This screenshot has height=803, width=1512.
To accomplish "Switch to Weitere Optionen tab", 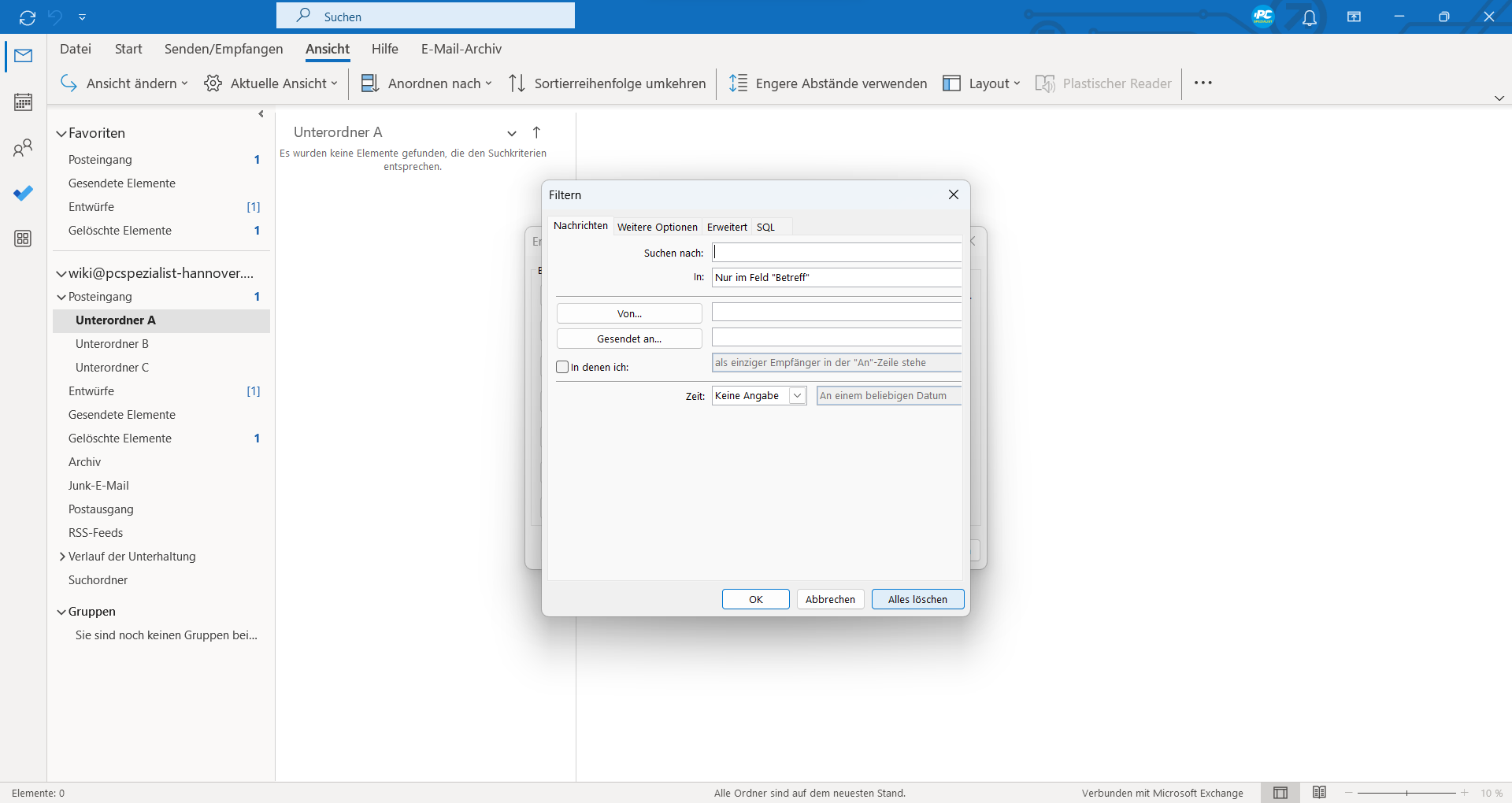I will [x=657, y=227].
